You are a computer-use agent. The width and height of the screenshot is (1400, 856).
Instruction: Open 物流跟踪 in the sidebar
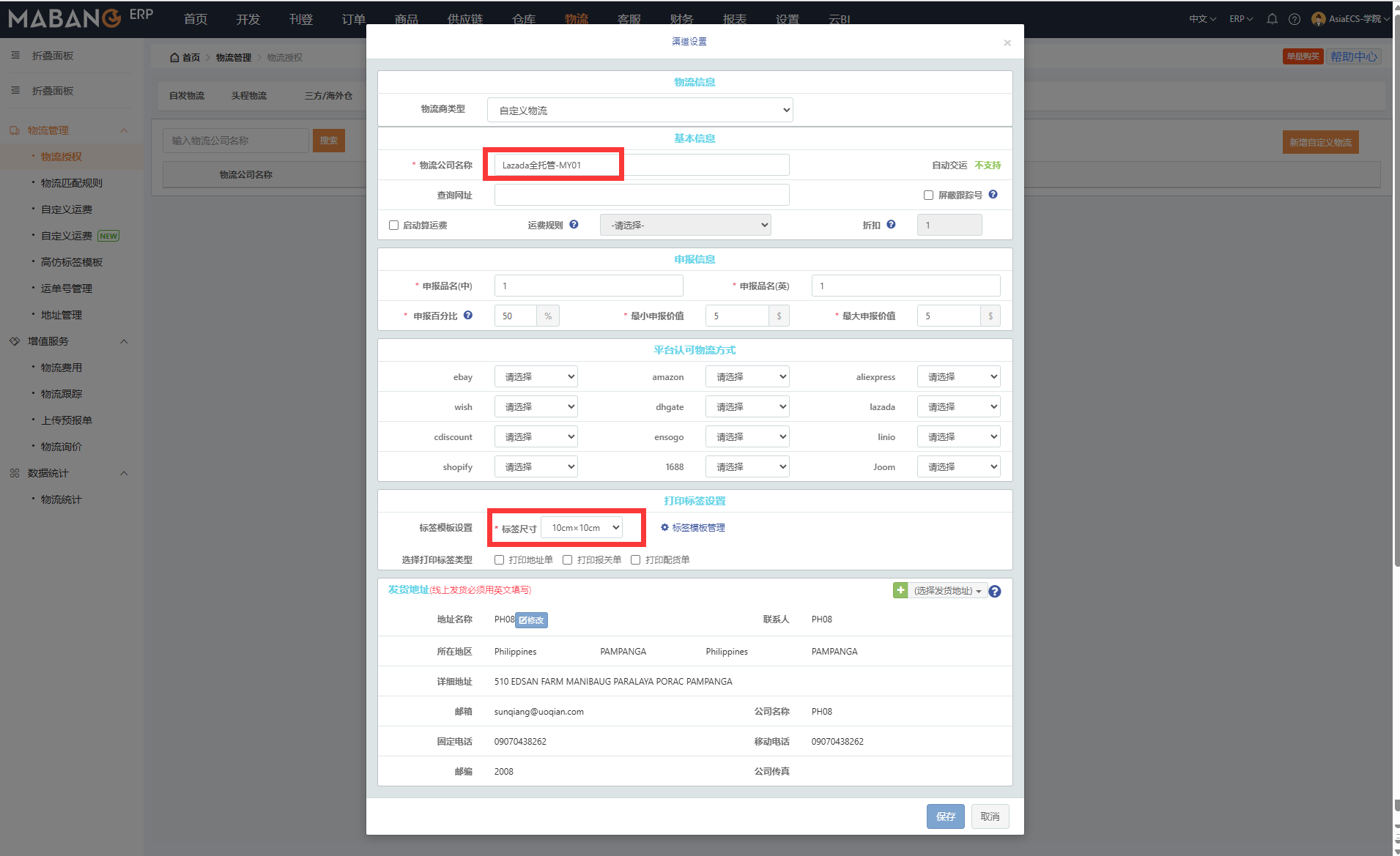click(62, 394)
